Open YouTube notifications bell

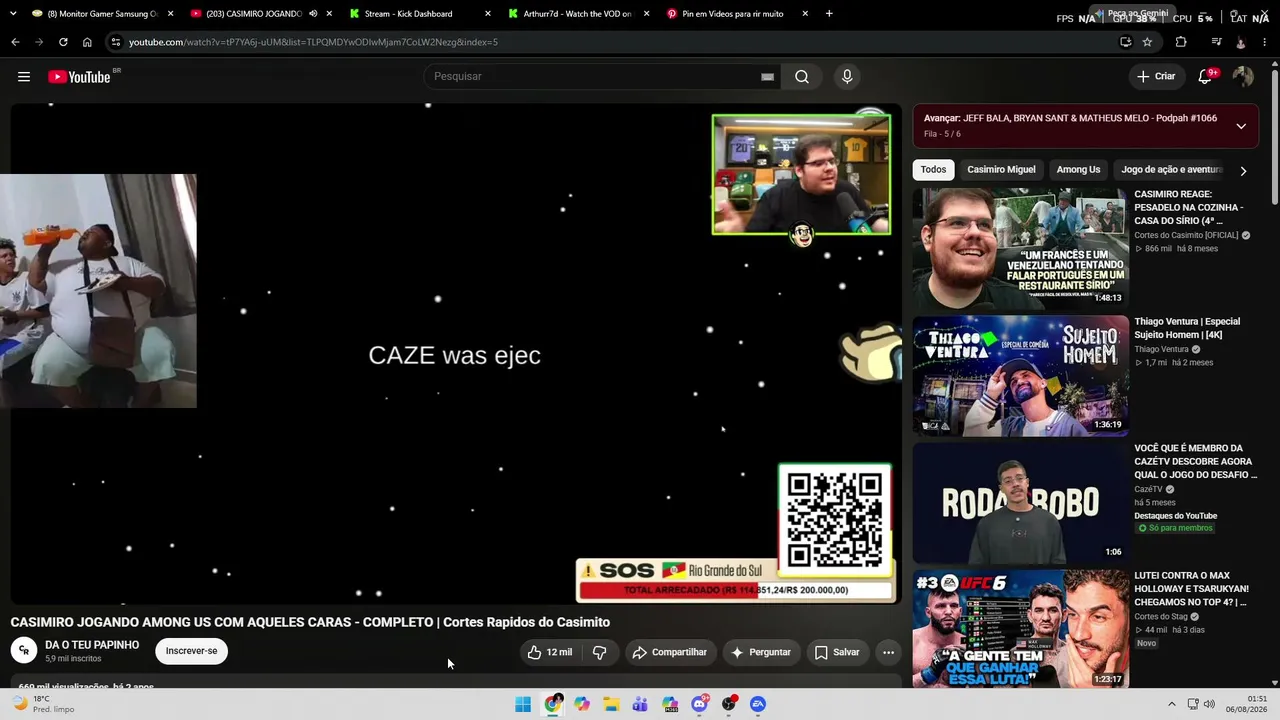pos(1206,77)
